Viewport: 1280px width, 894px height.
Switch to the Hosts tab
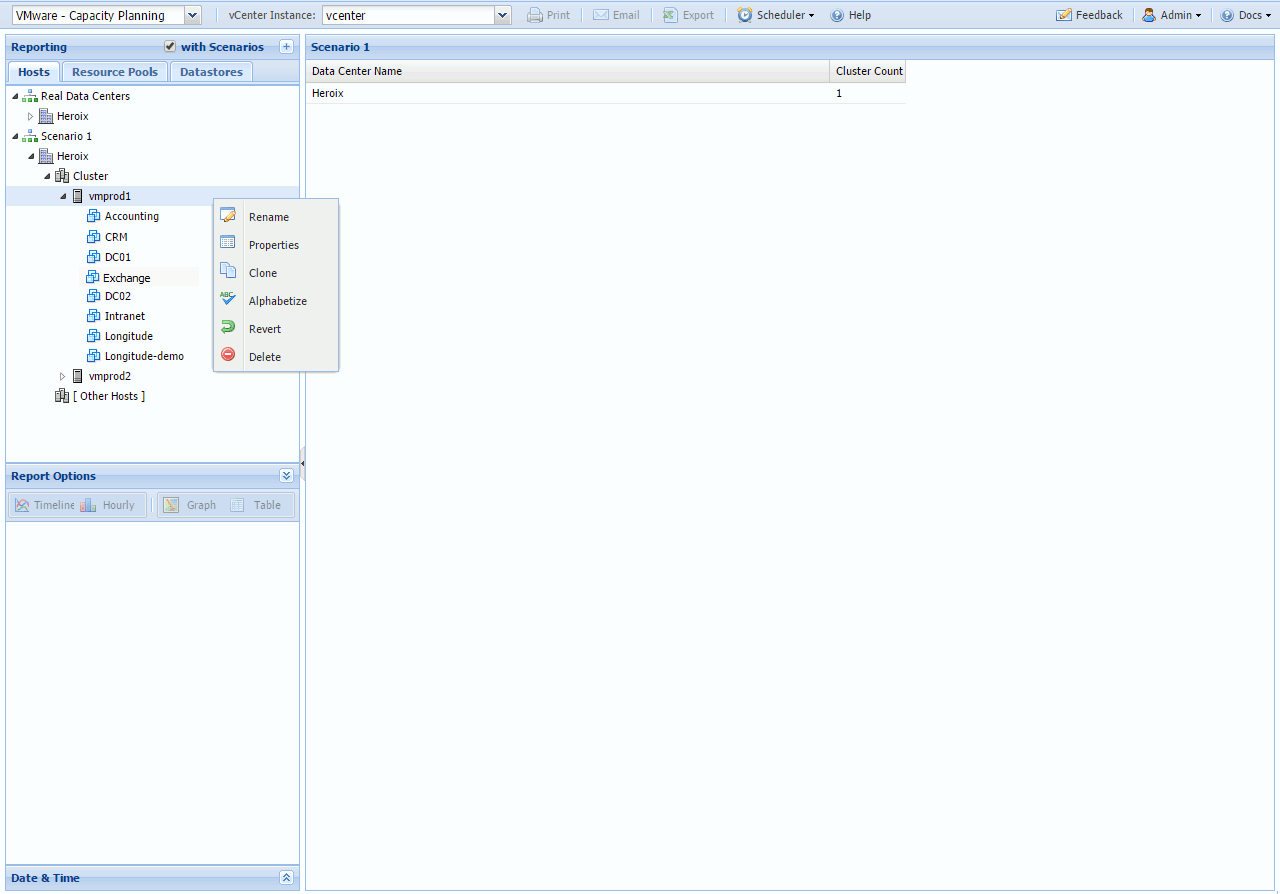[34, 72]
